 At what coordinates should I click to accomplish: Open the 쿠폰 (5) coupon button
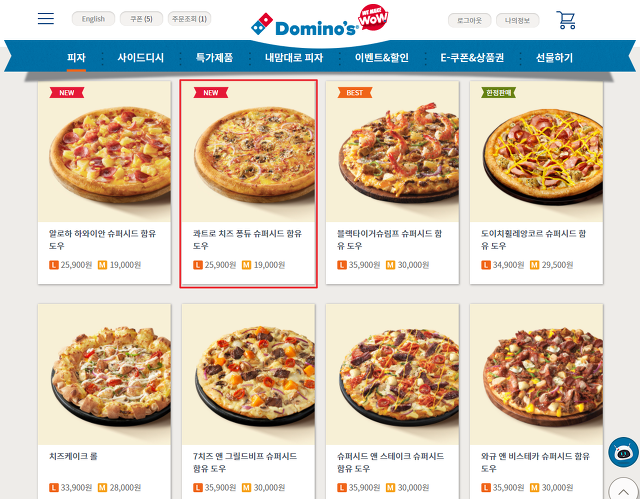coord(141,19)
